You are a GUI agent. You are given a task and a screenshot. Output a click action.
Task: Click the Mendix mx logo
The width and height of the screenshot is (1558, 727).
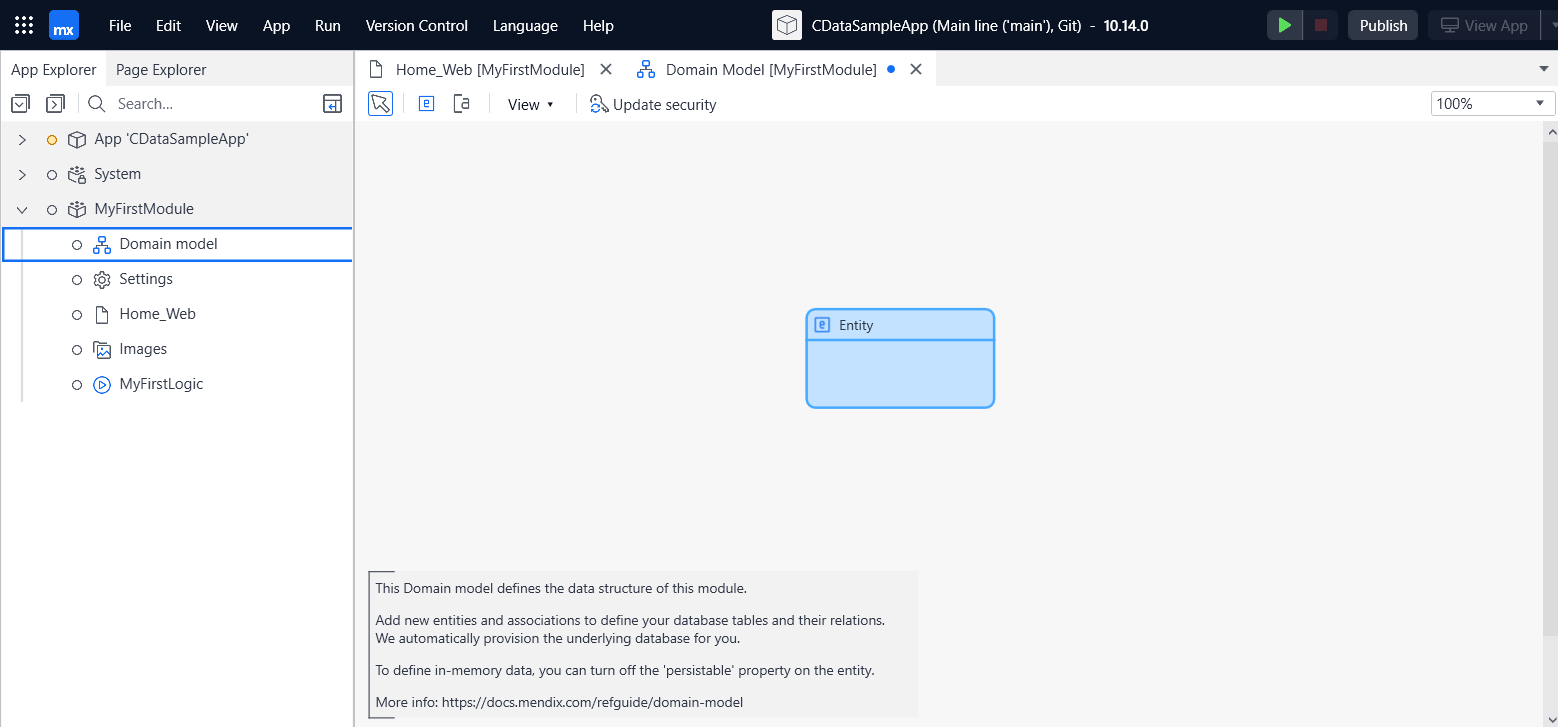click(x=64, y=25)
